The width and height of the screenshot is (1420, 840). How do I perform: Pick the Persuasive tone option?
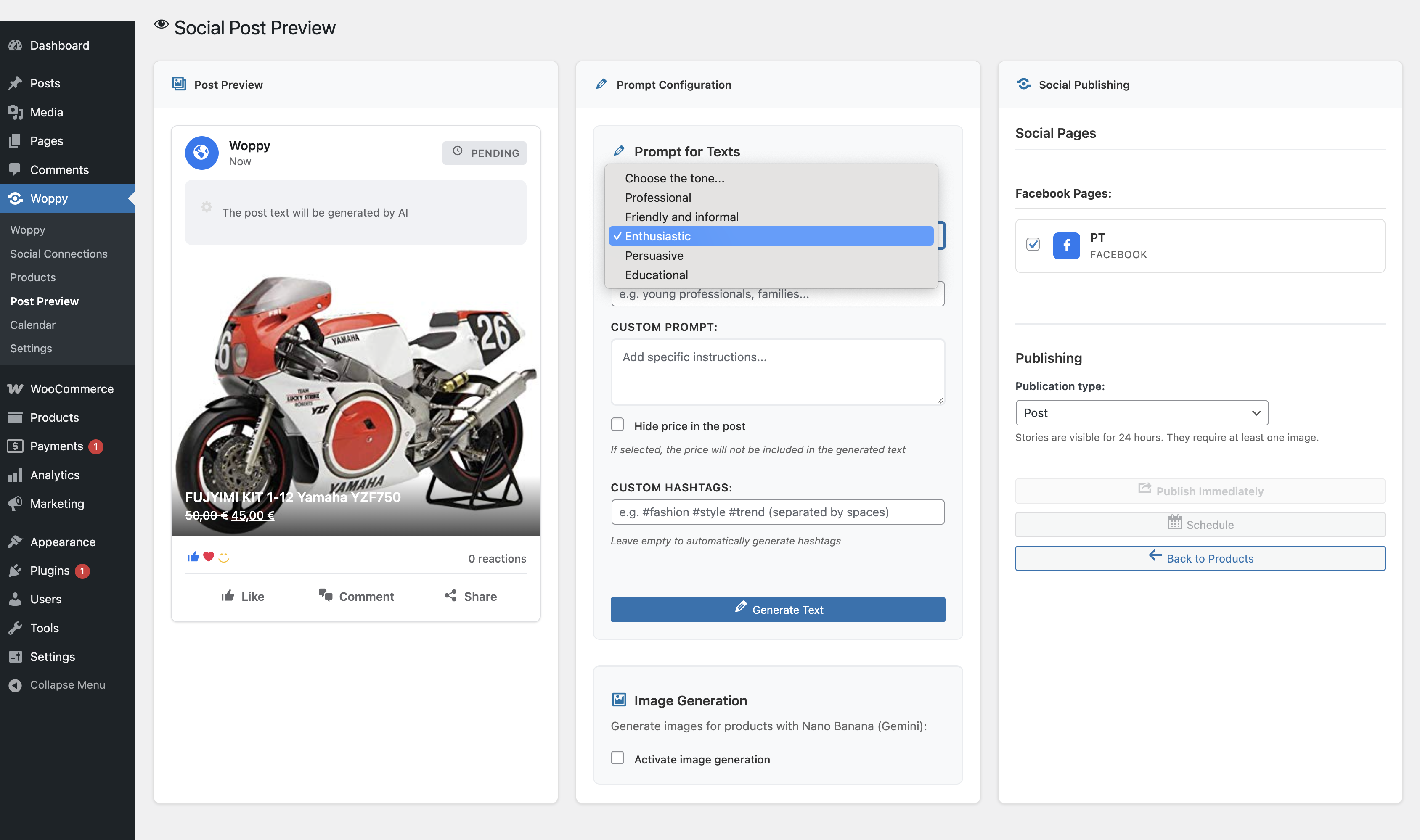771,255
